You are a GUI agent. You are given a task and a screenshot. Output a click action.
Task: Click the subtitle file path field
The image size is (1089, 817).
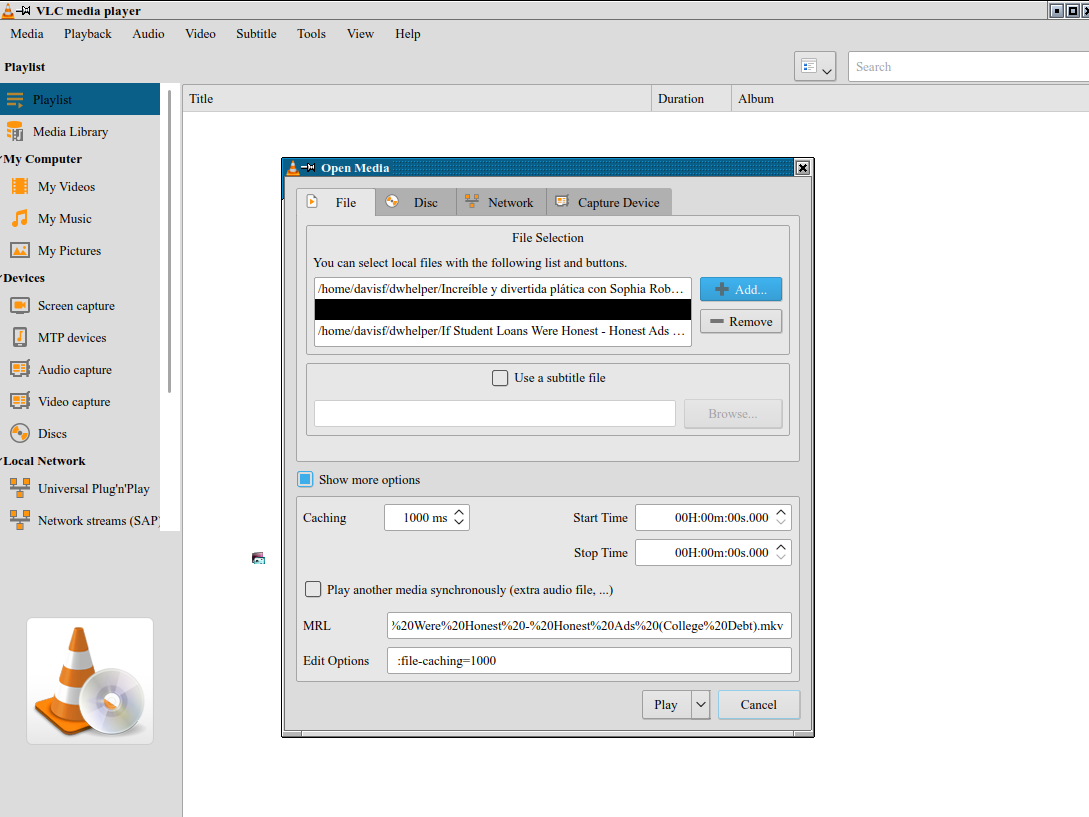click(494, 413)
